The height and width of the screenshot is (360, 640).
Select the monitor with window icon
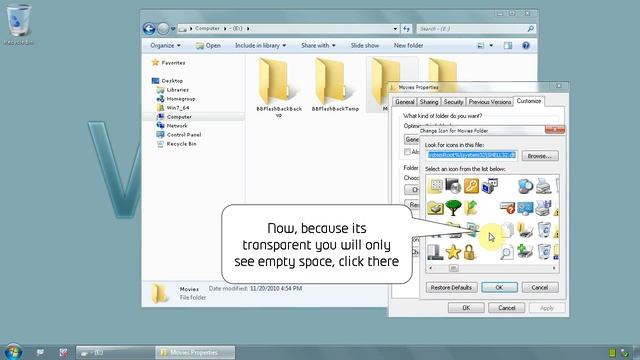pos(489,186)
